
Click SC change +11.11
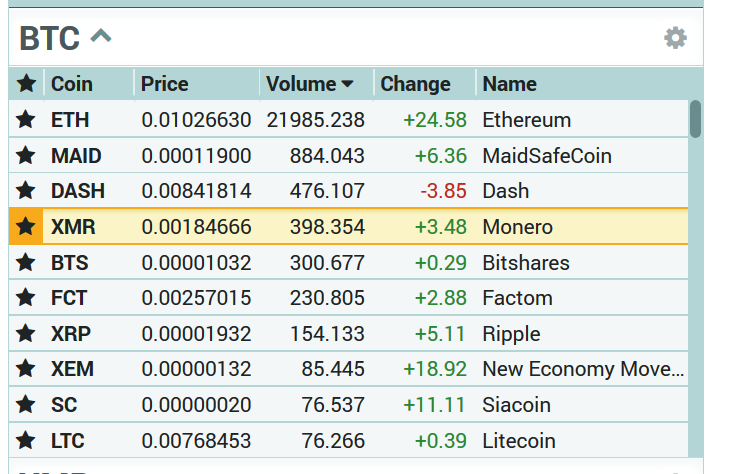point(434,405)
